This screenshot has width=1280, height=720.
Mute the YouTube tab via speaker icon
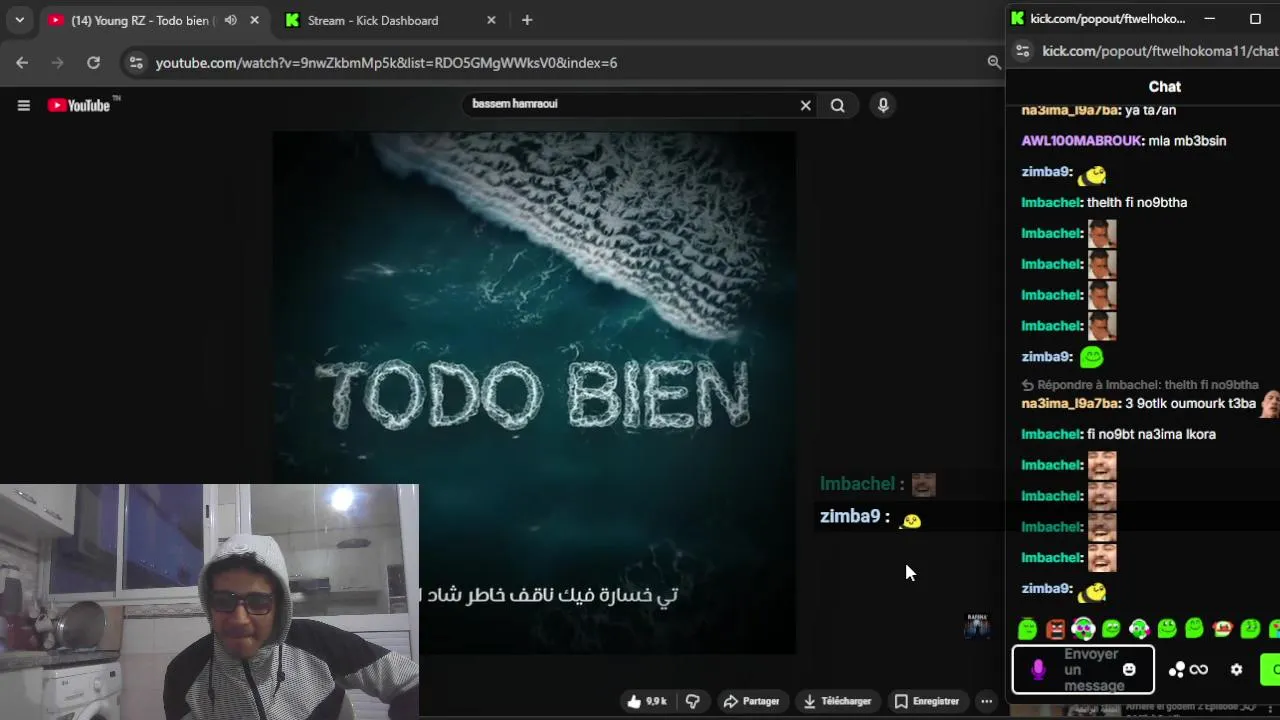pos(231,20)
